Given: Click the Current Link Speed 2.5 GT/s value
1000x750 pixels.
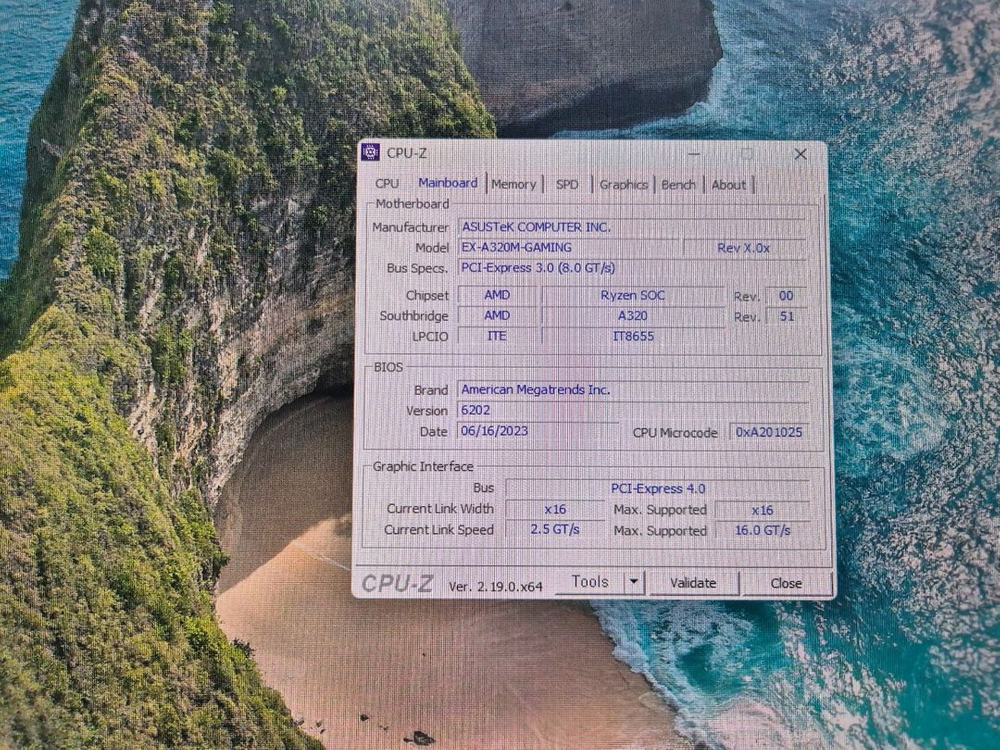Looking at the screenshot, I should pyautogui.click(x=555, y=529).
